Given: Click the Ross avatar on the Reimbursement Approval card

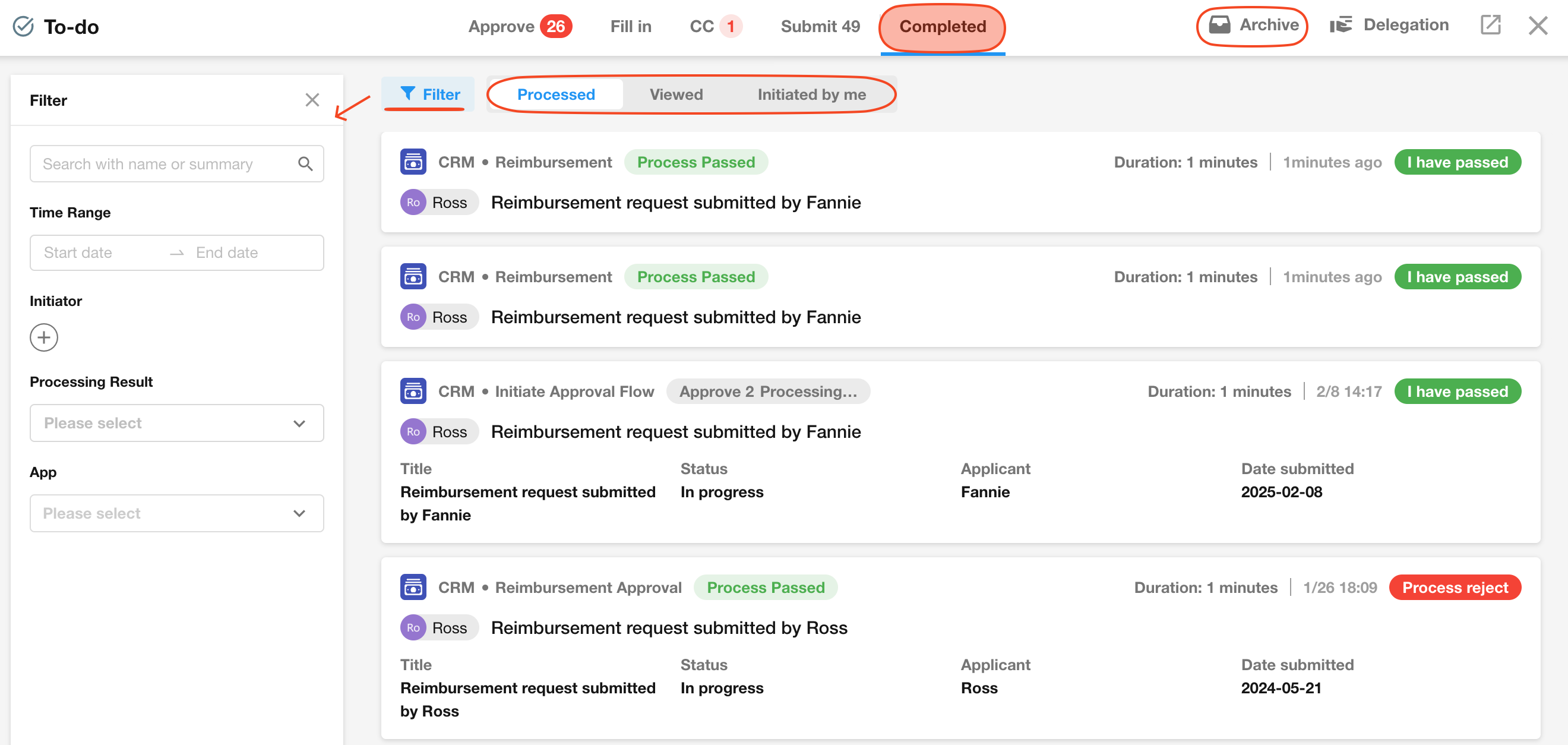Looking at the screenshot, I should coord(413,627).
